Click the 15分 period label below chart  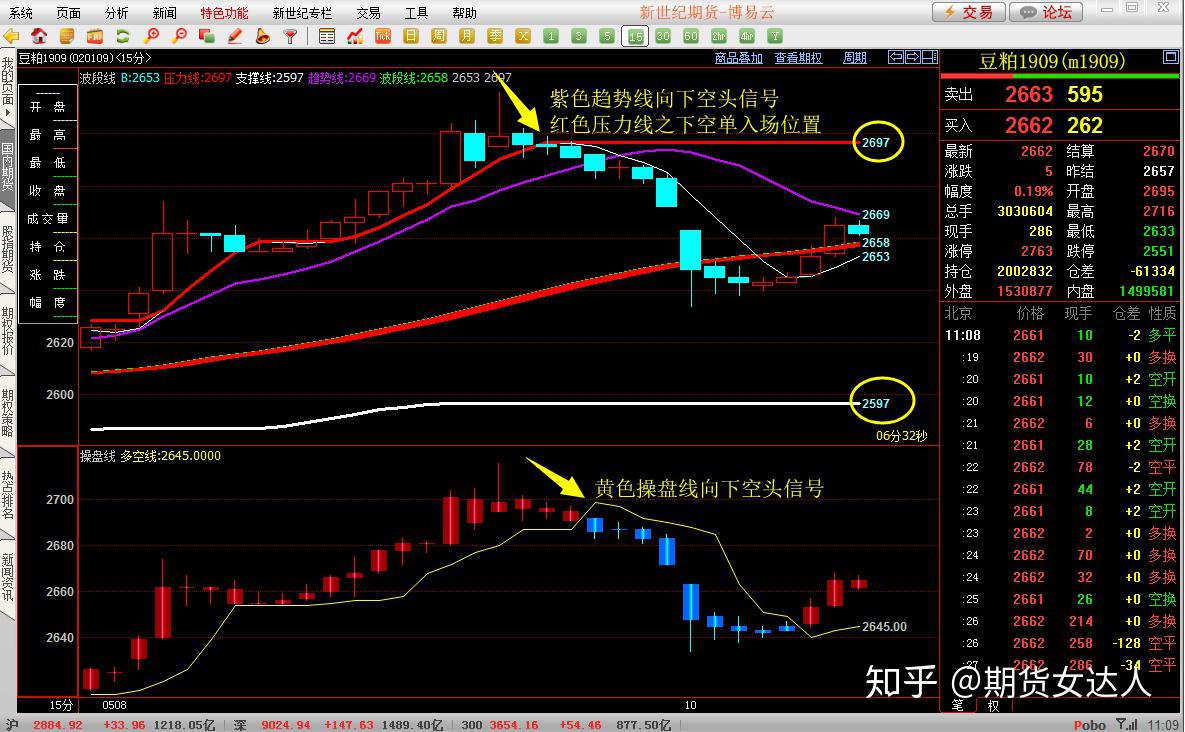coord(61,705)
